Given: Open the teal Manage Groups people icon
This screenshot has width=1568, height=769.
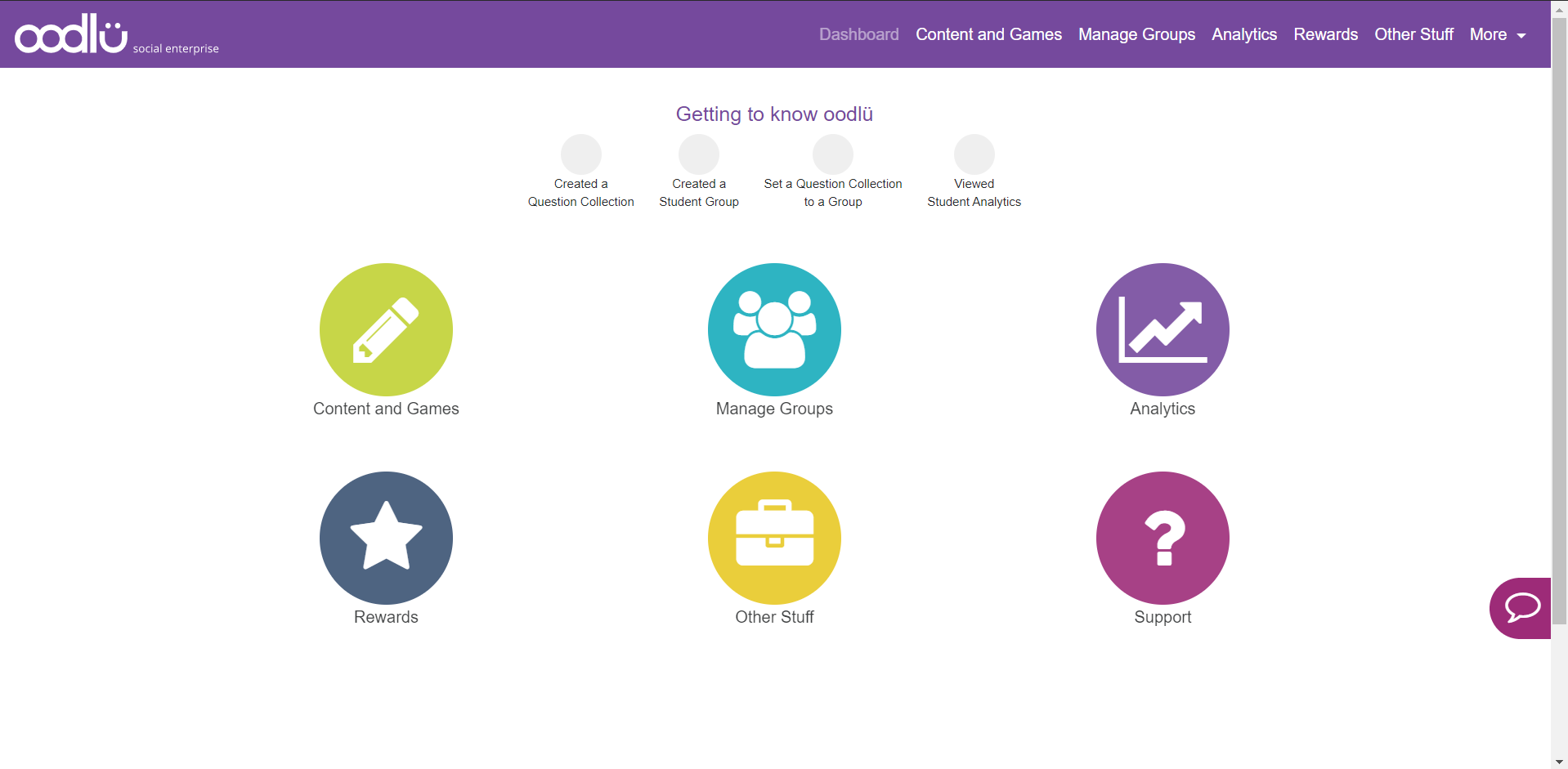Looking at the screenshot, I should [x=774, y=329].
